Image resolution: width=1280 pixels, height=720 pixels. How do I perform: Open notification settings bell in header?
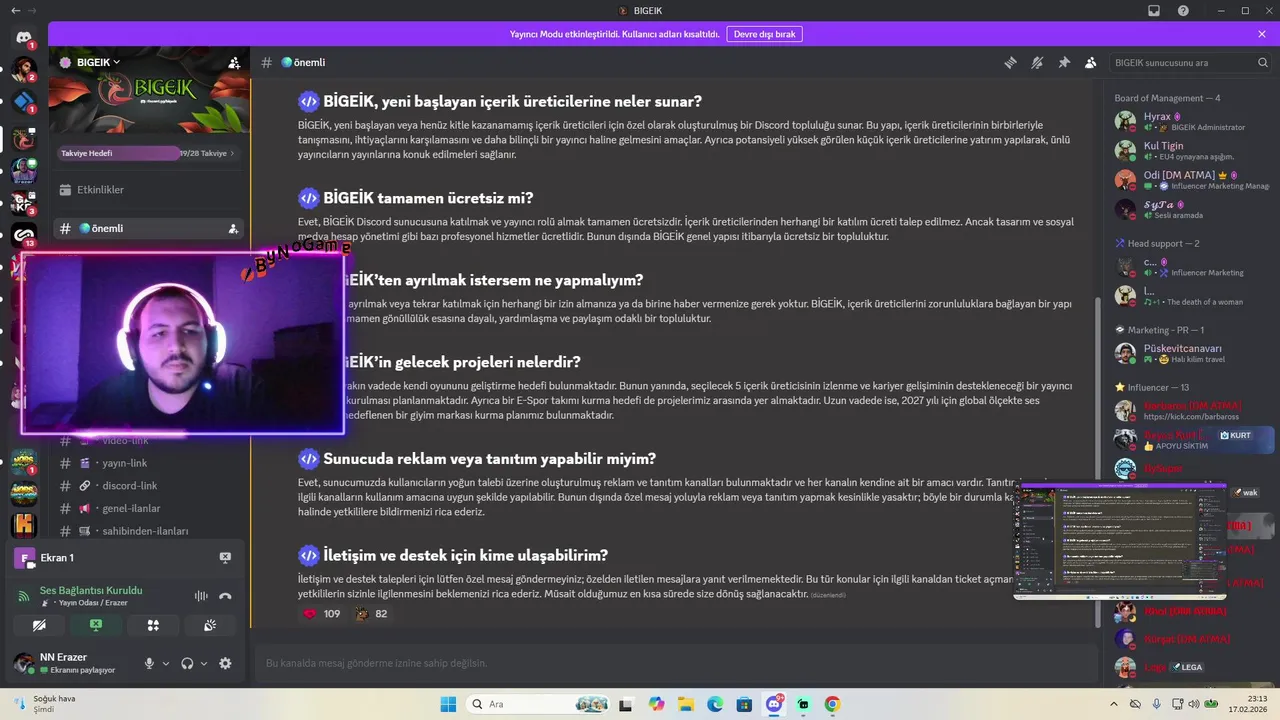tap(1037, 62)
